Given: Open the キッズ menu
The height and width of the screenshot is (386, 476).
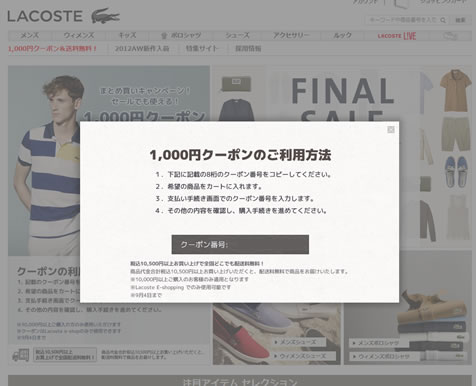Looking at the screenshot, I should point(127,35).
